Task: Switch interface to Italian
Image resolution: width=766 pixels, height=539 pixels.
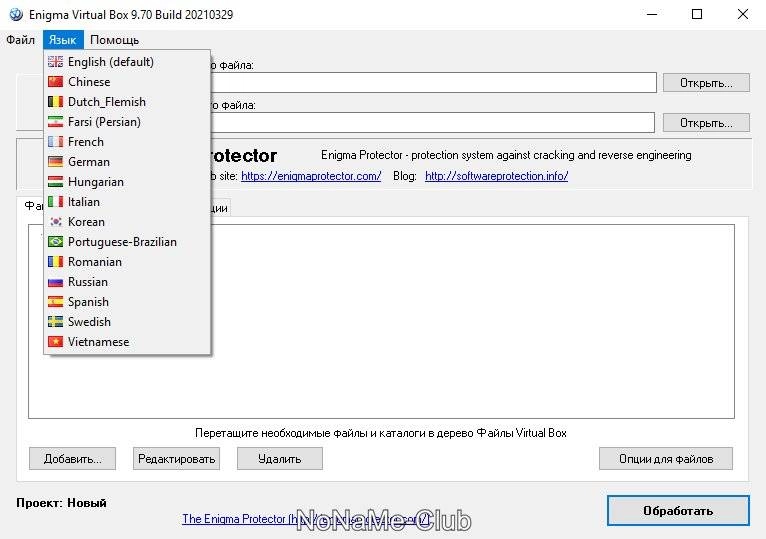Action: 127,202
